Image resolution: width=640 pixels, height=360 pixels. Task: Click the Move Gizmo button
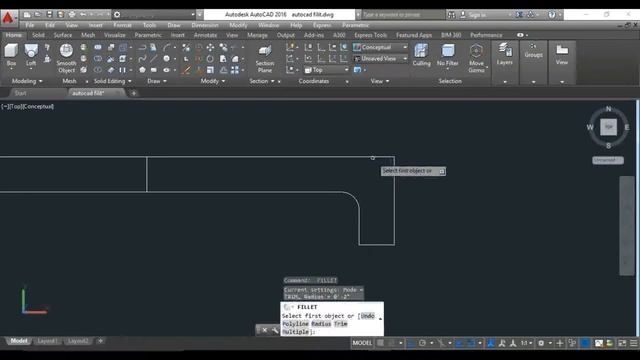pyautogui.click(x=476, y=58)
